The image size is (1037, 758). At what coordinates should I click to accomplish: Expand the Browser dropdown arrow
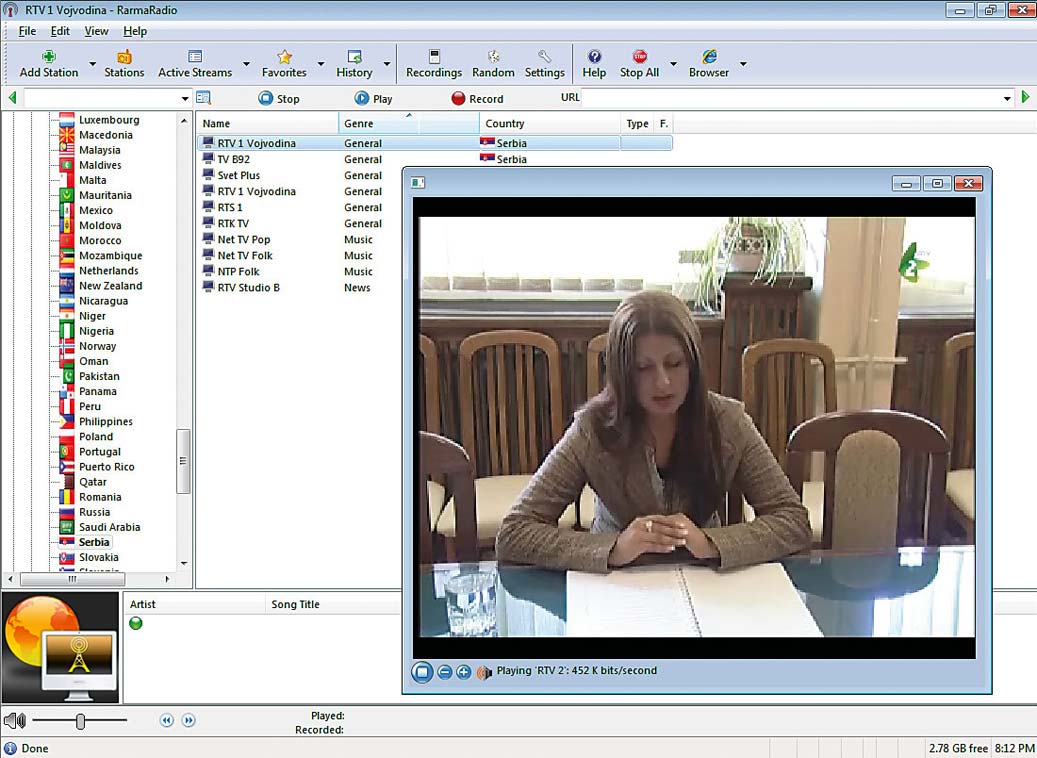743,64
